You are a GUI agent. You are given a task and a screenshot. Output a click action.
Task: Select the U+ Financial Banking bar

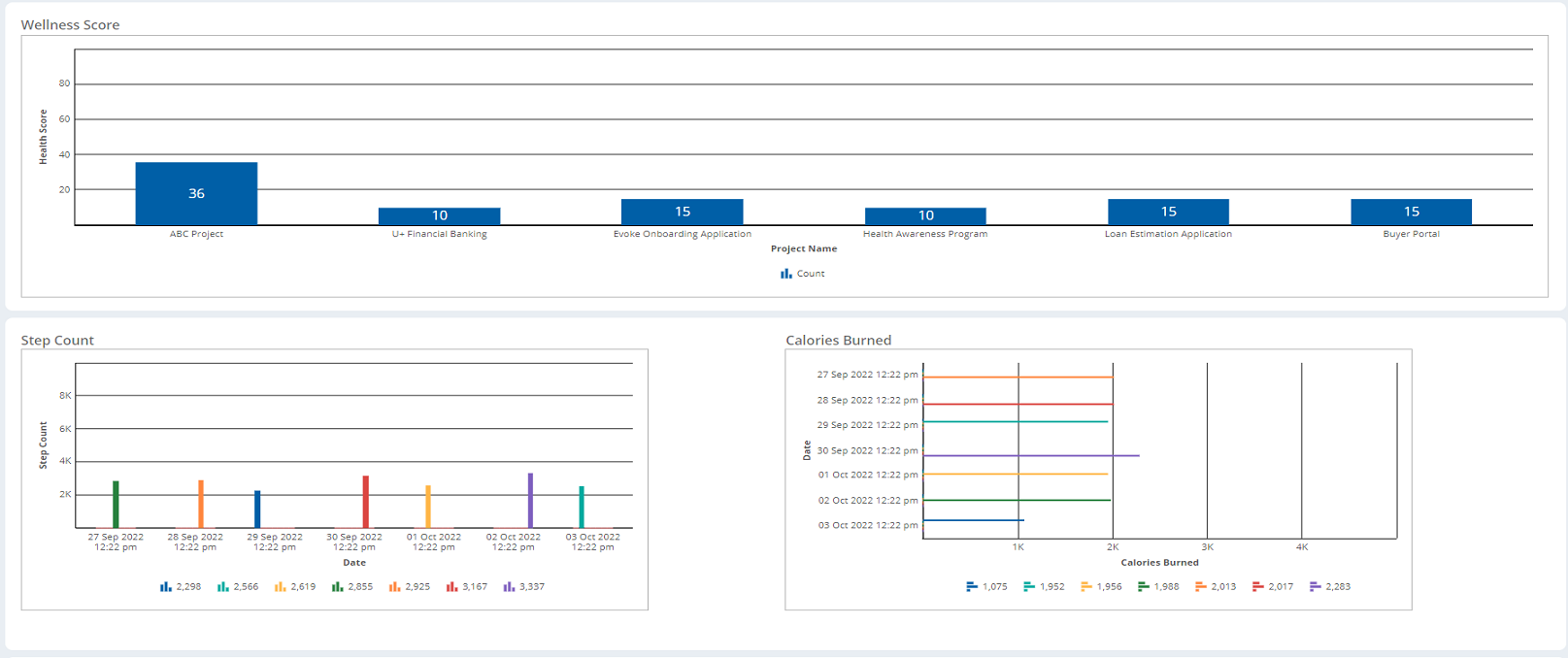pos(440,216)
